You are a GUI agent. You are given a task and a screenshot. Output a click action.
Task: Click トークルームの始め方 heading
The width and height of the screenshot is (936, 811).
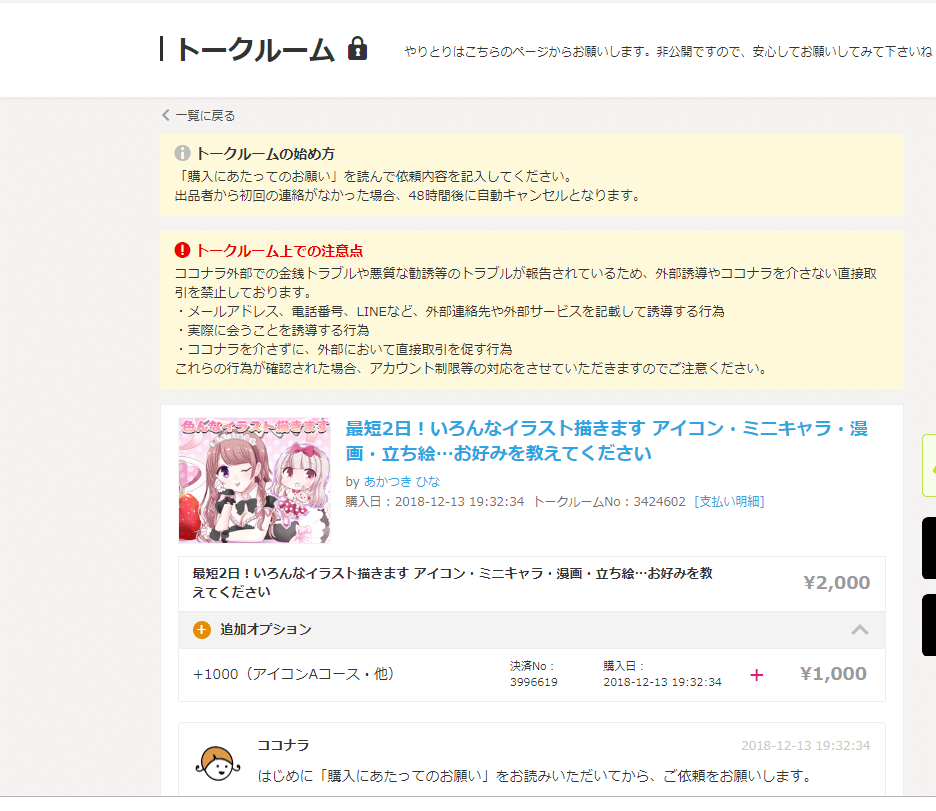click(266, 153)
